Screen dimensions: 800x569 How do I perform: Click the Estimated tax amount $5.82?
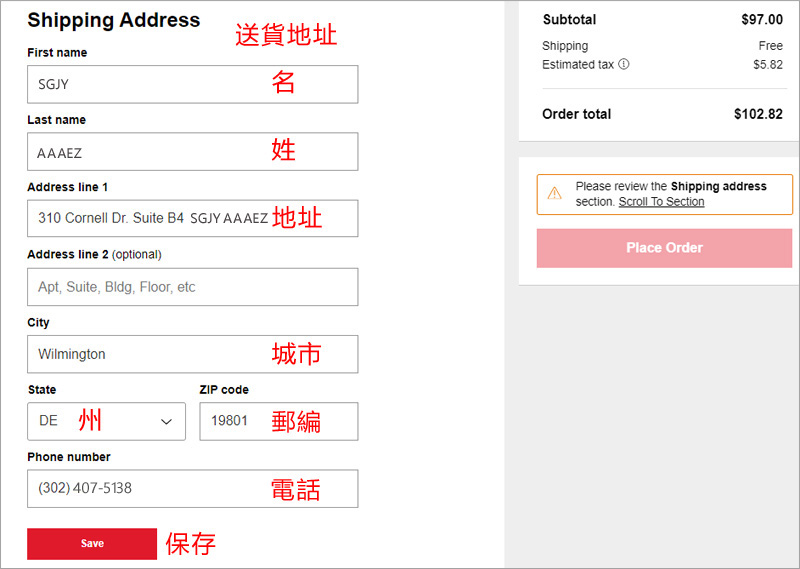pyautogui.click(x=767, y=64)
